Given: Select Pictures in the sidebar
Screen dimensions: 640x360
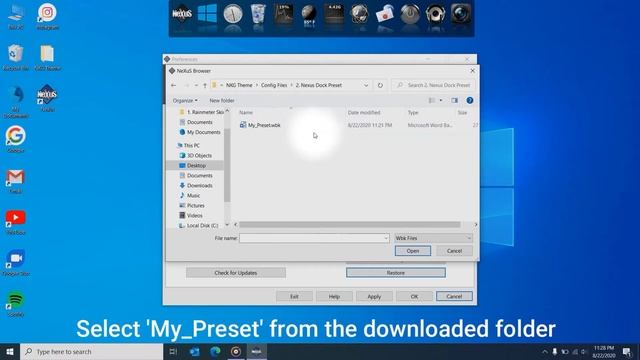Looking at the screenshot, I should 192,205.
